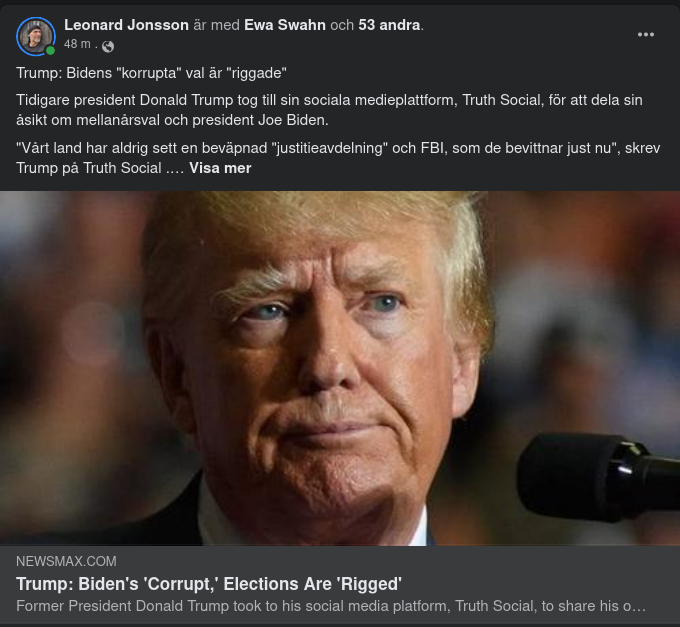Open headline Trump: Biden's 'Corrupt,' Elections Are 'Rigged'
Screen dimensions: 680x627
point(209,584)
